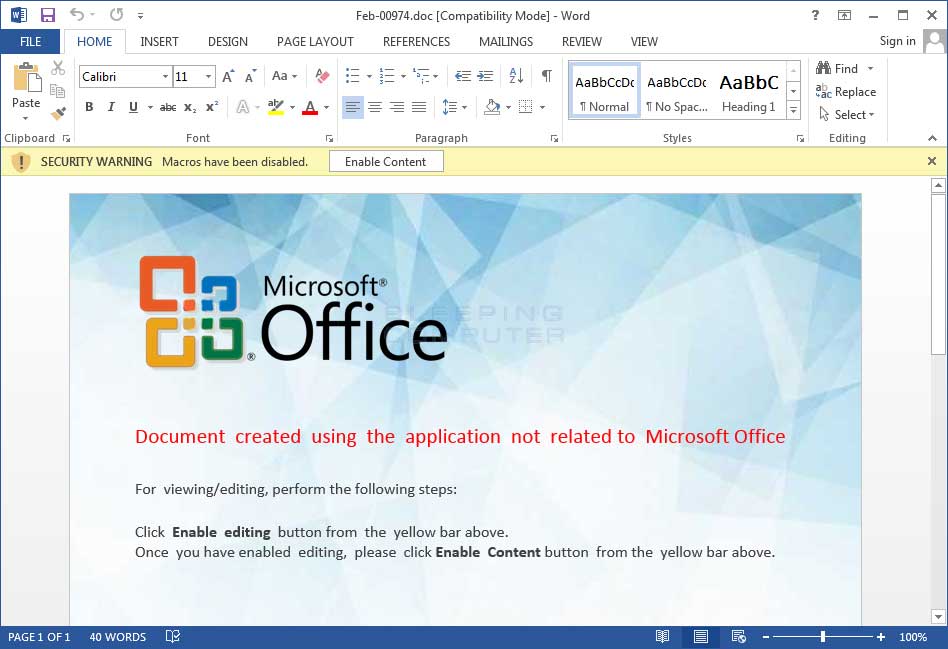Click the Sort A-Z icon

(x=516, y=76)
